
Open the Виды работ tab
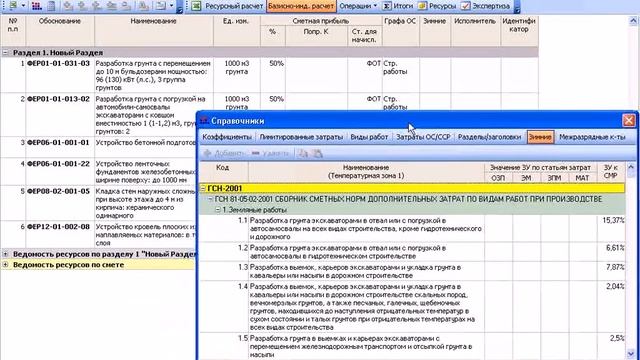pyautogui.click(x=369, y=137)
